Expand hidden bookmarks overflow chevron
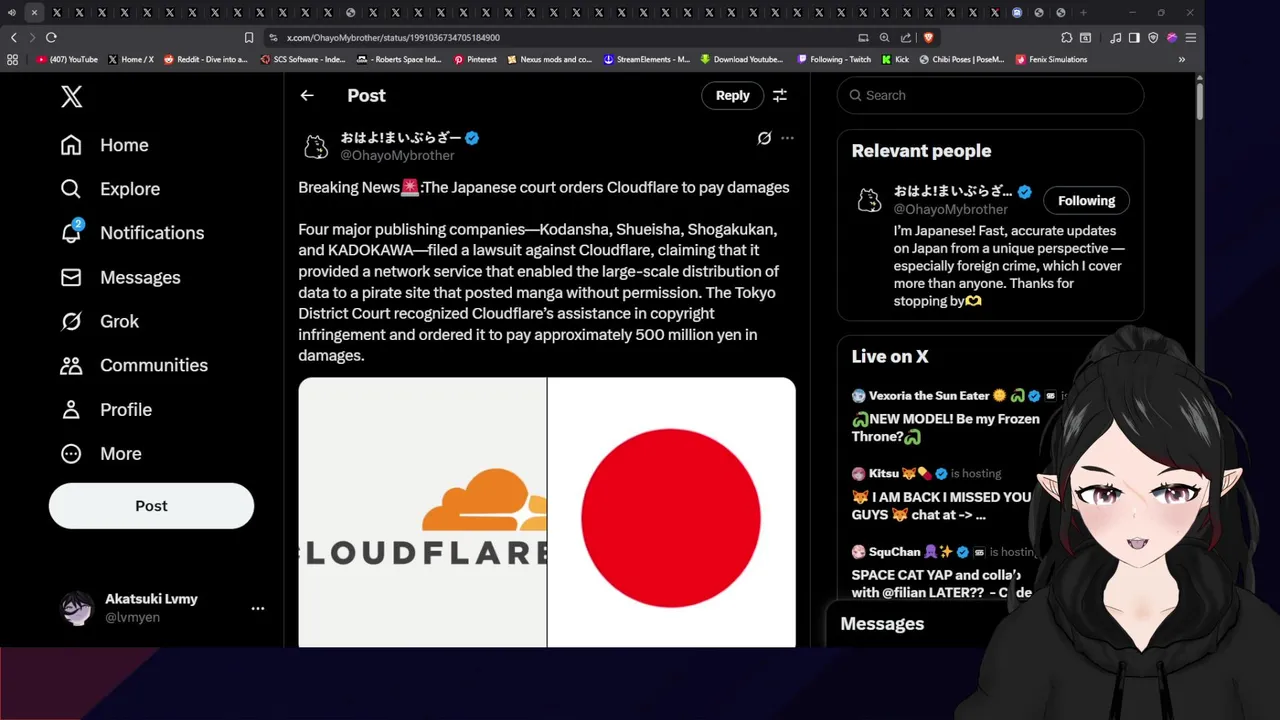The image size is (1280, 720). coord(1182,59)
